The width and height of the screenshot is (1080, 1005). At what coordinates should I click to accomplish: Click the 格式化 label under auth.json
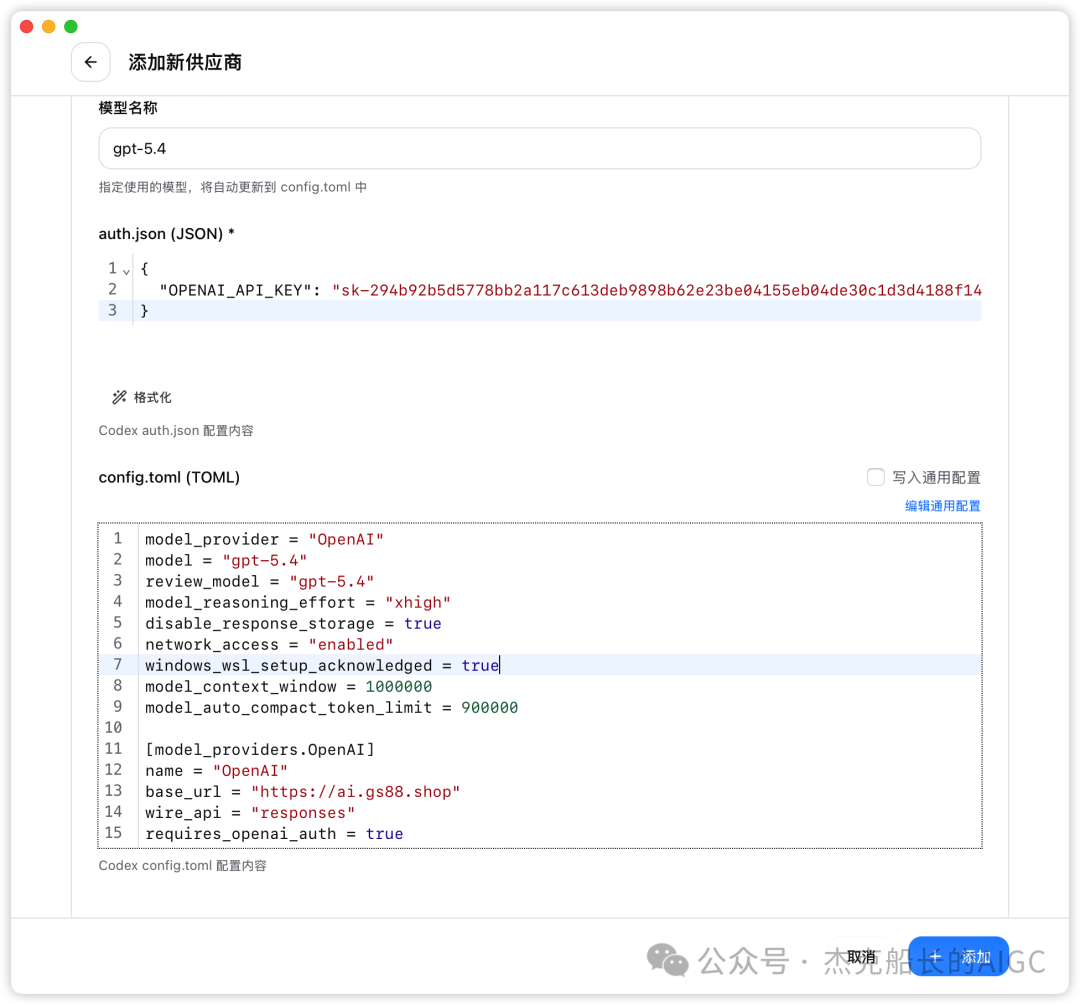point(152,397)
